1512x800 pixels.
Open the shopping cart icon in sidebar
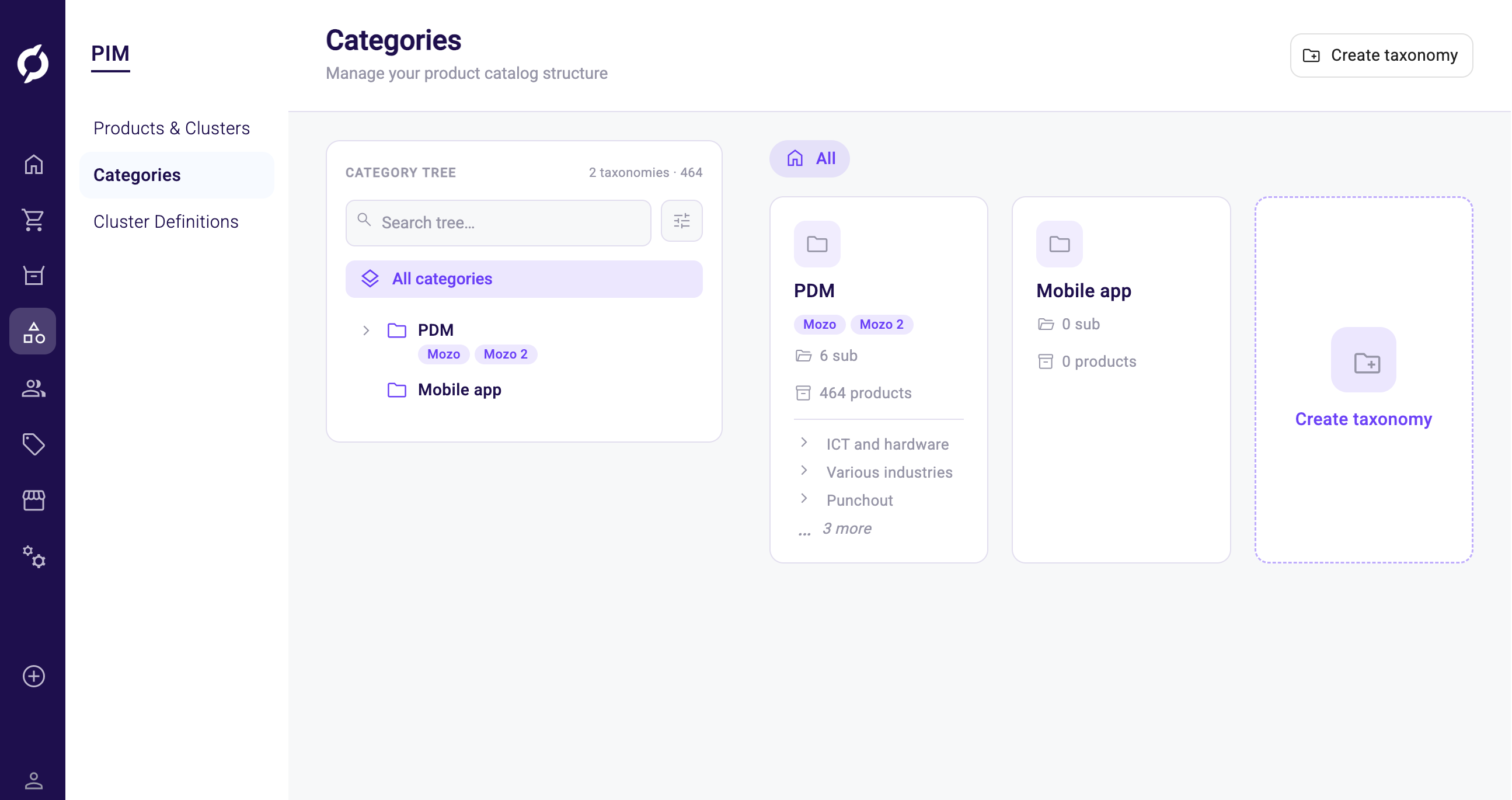33,220
